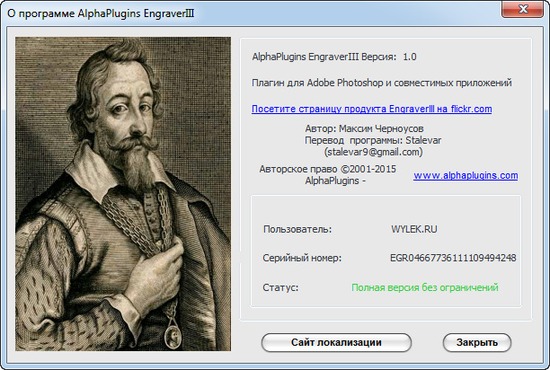
Task: Click the Закрыть button
Action: point(477,342)
